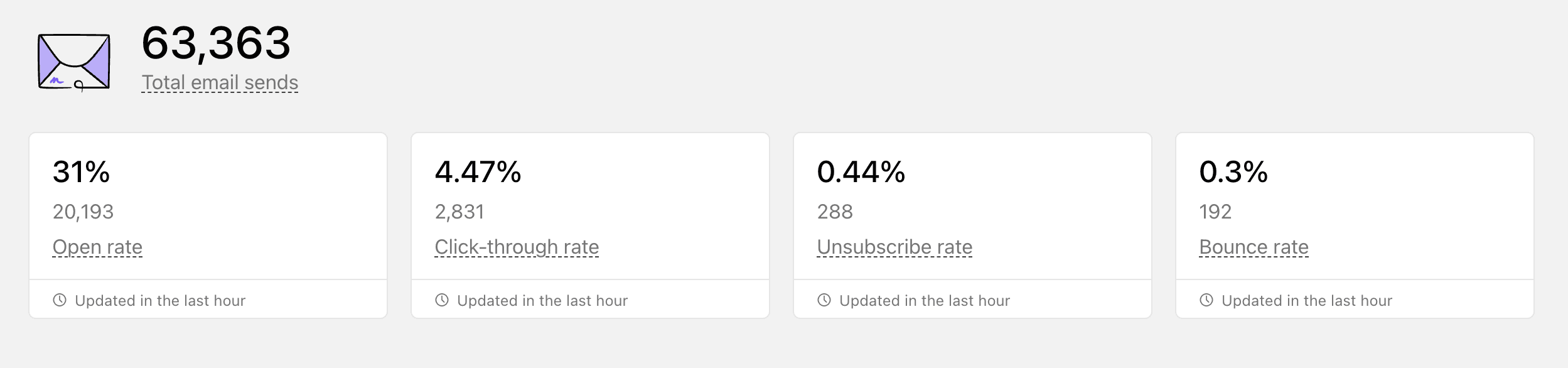This screenshot has height=368, width=1568.
Task: Open the Total email sends definition link
Action: (x=220, y=82)
